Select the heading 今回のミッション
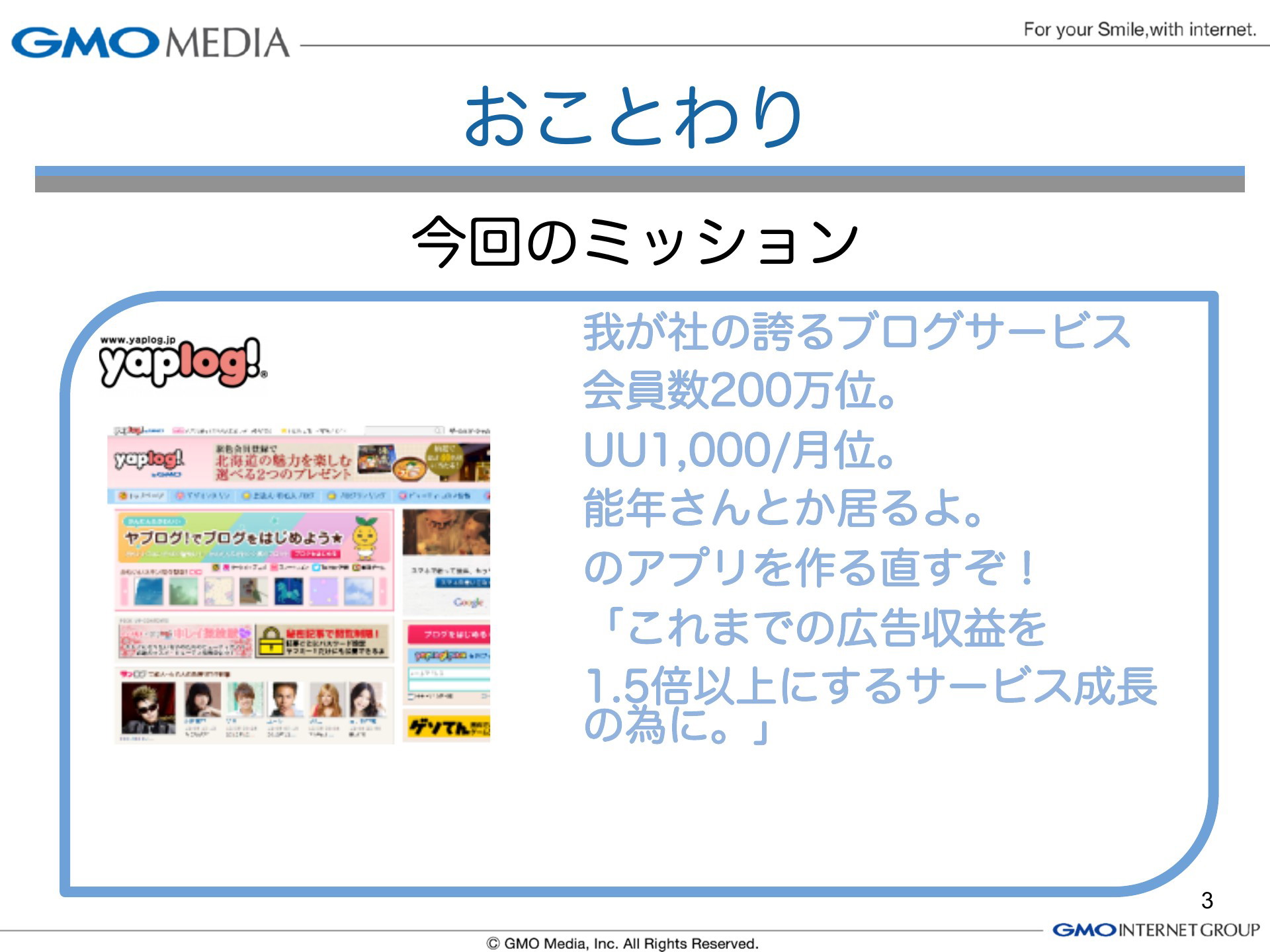1270x952 pixels. (x=635, y=241)
